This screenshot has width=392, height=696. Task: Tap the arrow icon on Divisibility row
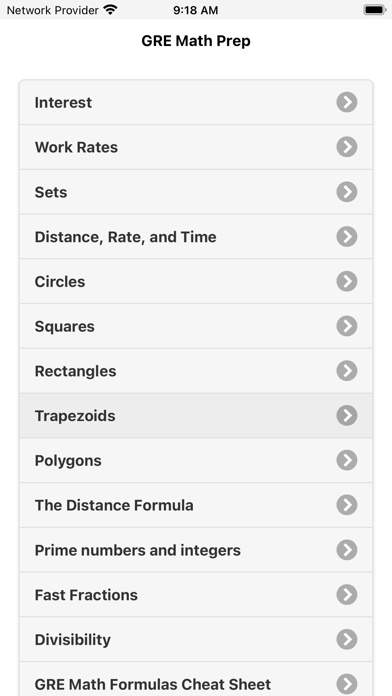tap(347, 639)
